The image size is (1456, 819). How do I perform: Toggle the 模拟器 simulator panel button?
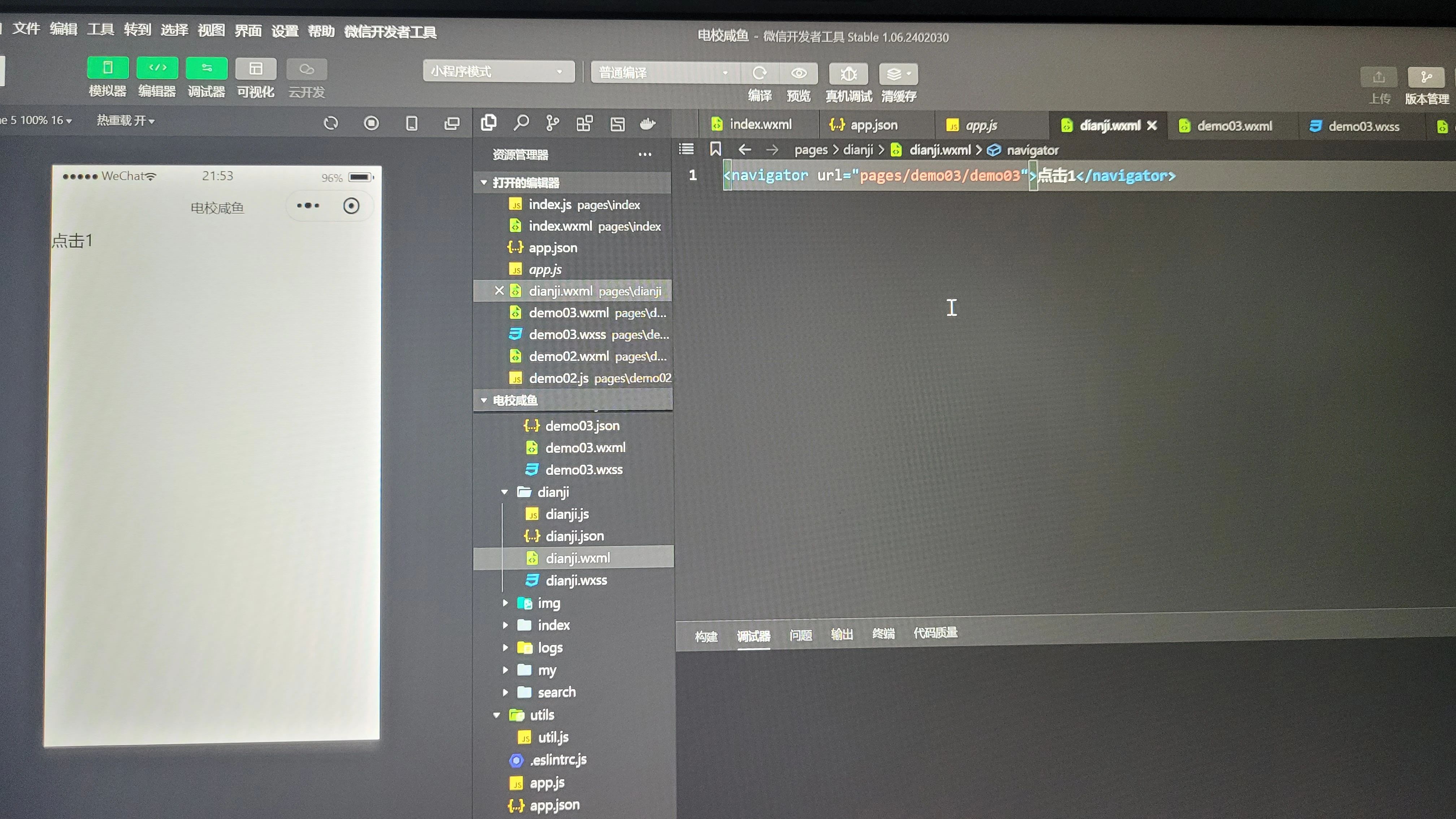[107, 68]
